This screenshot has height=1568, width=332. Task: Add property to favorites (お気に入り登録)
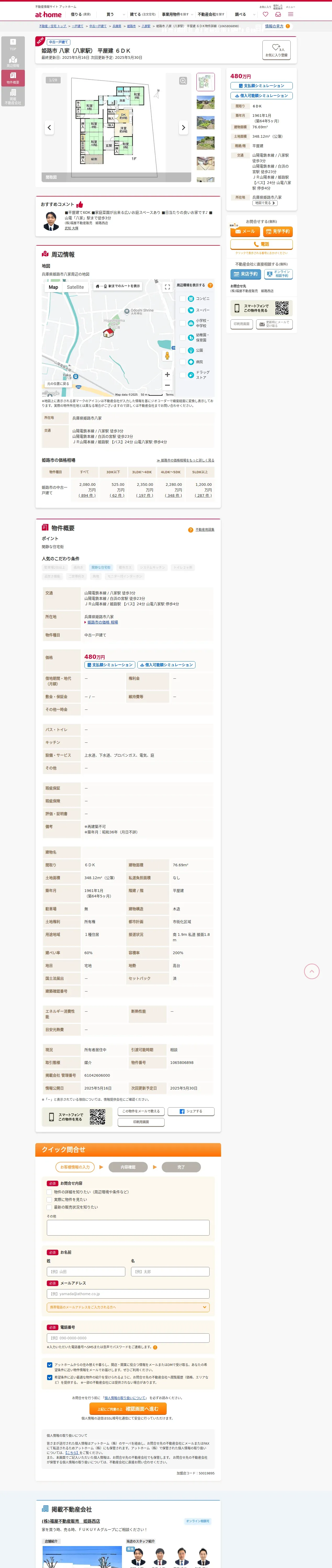(x=276, y=50)
